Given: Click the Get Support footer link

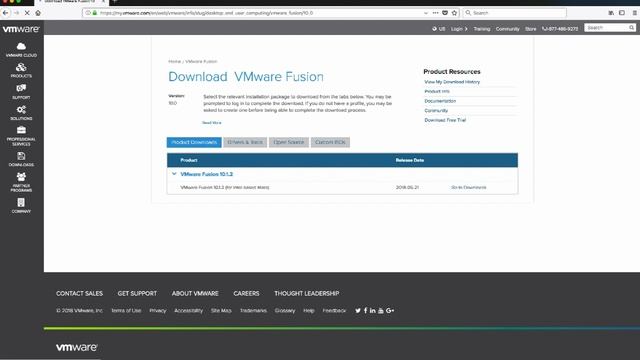Looking at the screenshot, I should [x=137, y=293].
